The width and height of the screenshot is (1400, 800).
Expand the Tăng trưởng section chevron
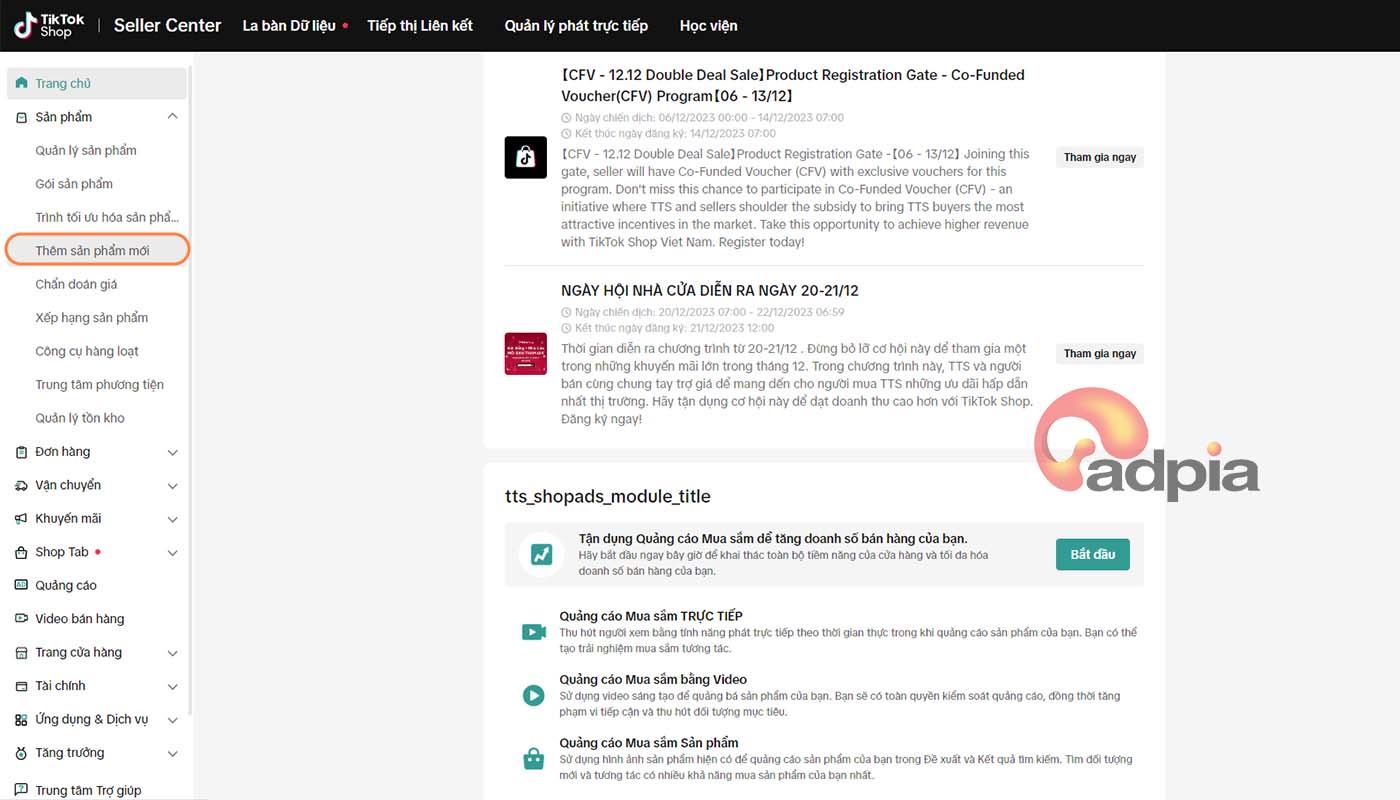coord(172,753)
